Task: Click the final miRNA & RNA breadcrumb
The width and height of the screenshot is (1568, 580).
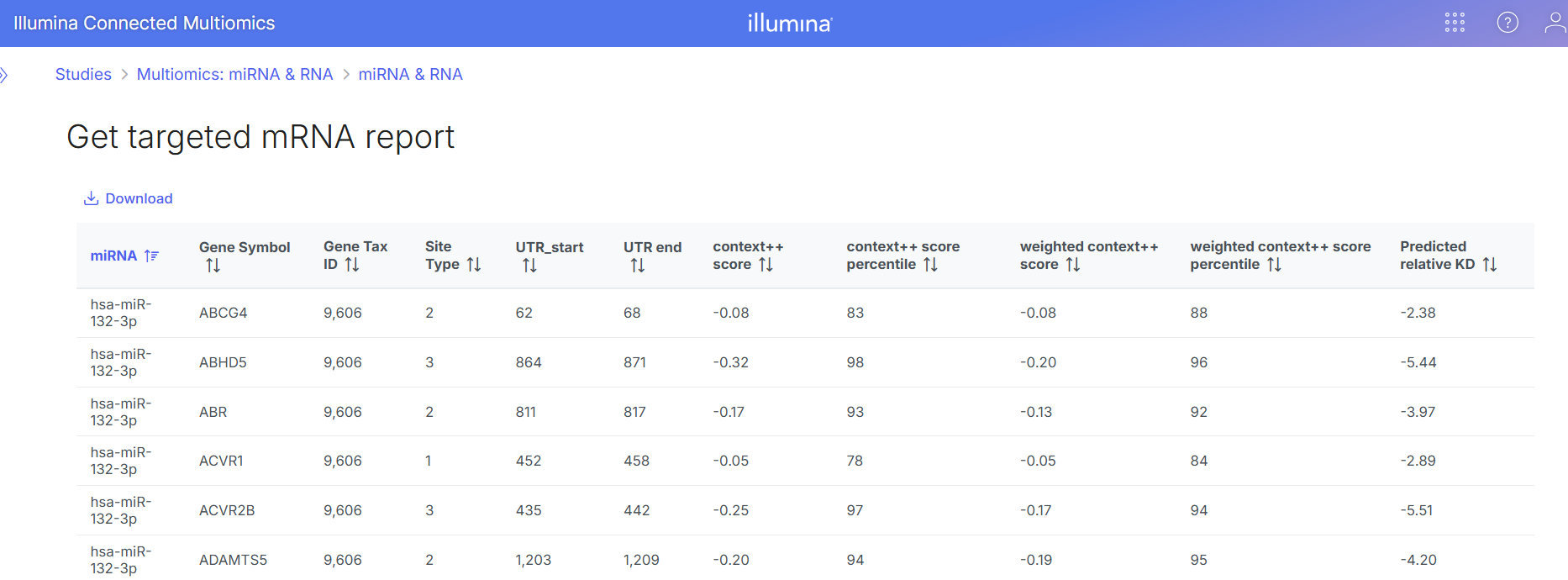Action: point(410,74)
